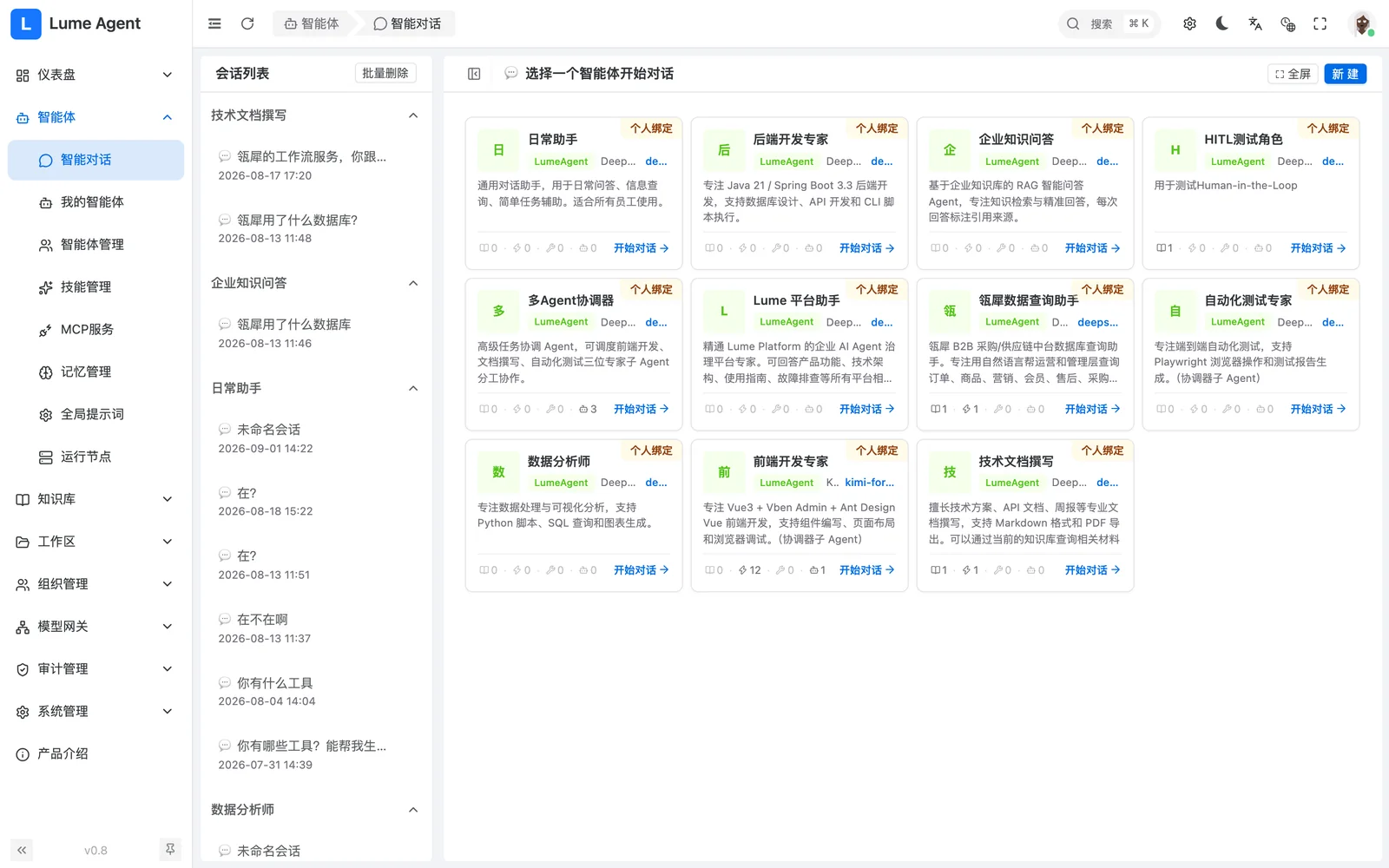This screenshot has width=1389, height=868.
Task: Click the HITL测试角色 avatar icon
Action: 1175,150
